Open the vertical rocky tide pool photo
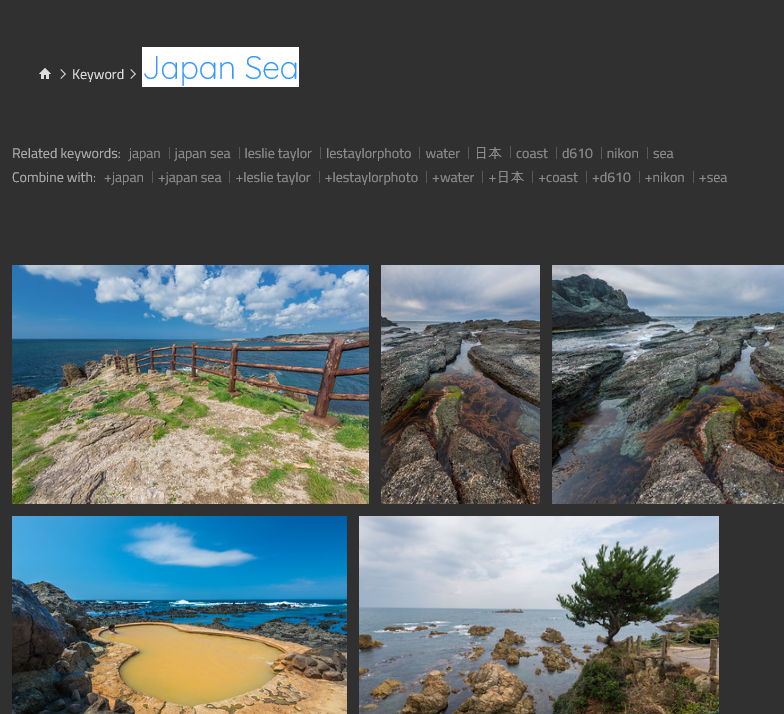 [460, 384]
